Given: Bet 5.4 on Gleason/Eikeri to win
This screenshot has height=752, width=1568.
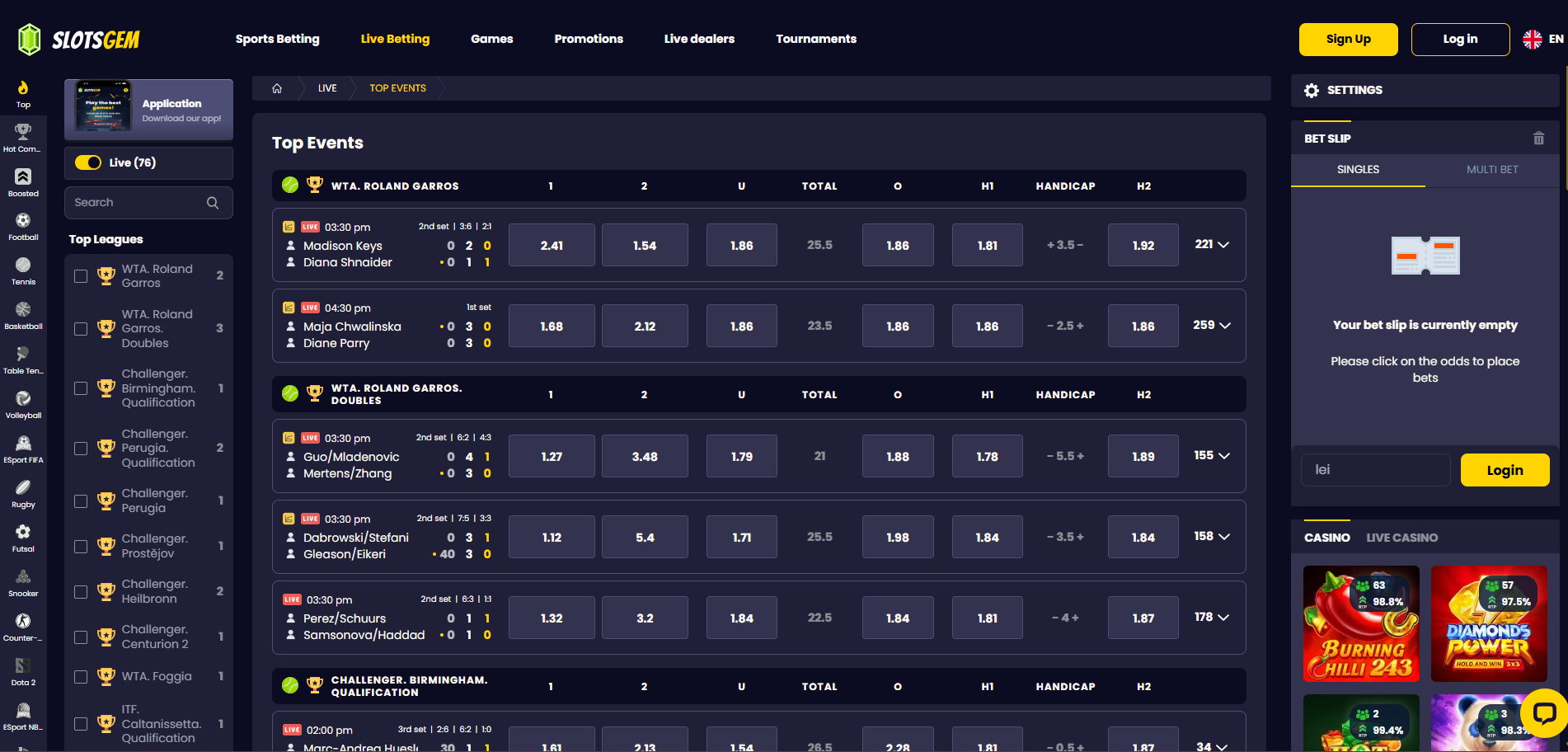Looking at the screenshot, I should click(x=645, y=537).
